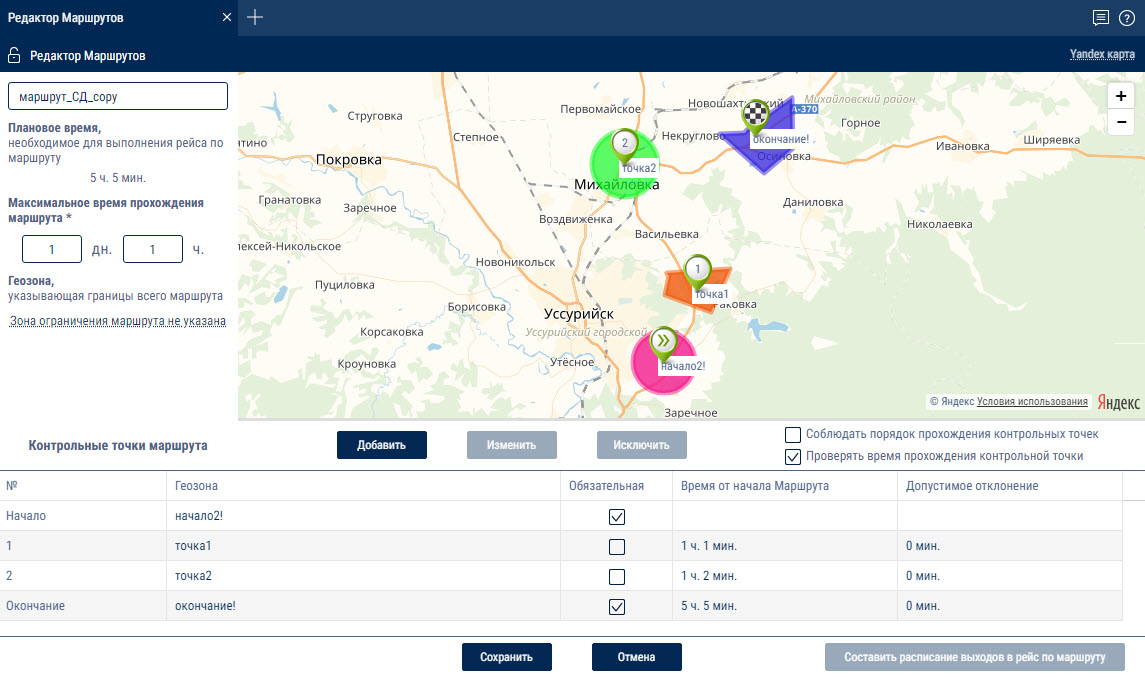Image resolution: width=1145 pixels, height=681 pixels.
Task: Uncheck Обязательная for окончание! row
Action: (617, 607)
